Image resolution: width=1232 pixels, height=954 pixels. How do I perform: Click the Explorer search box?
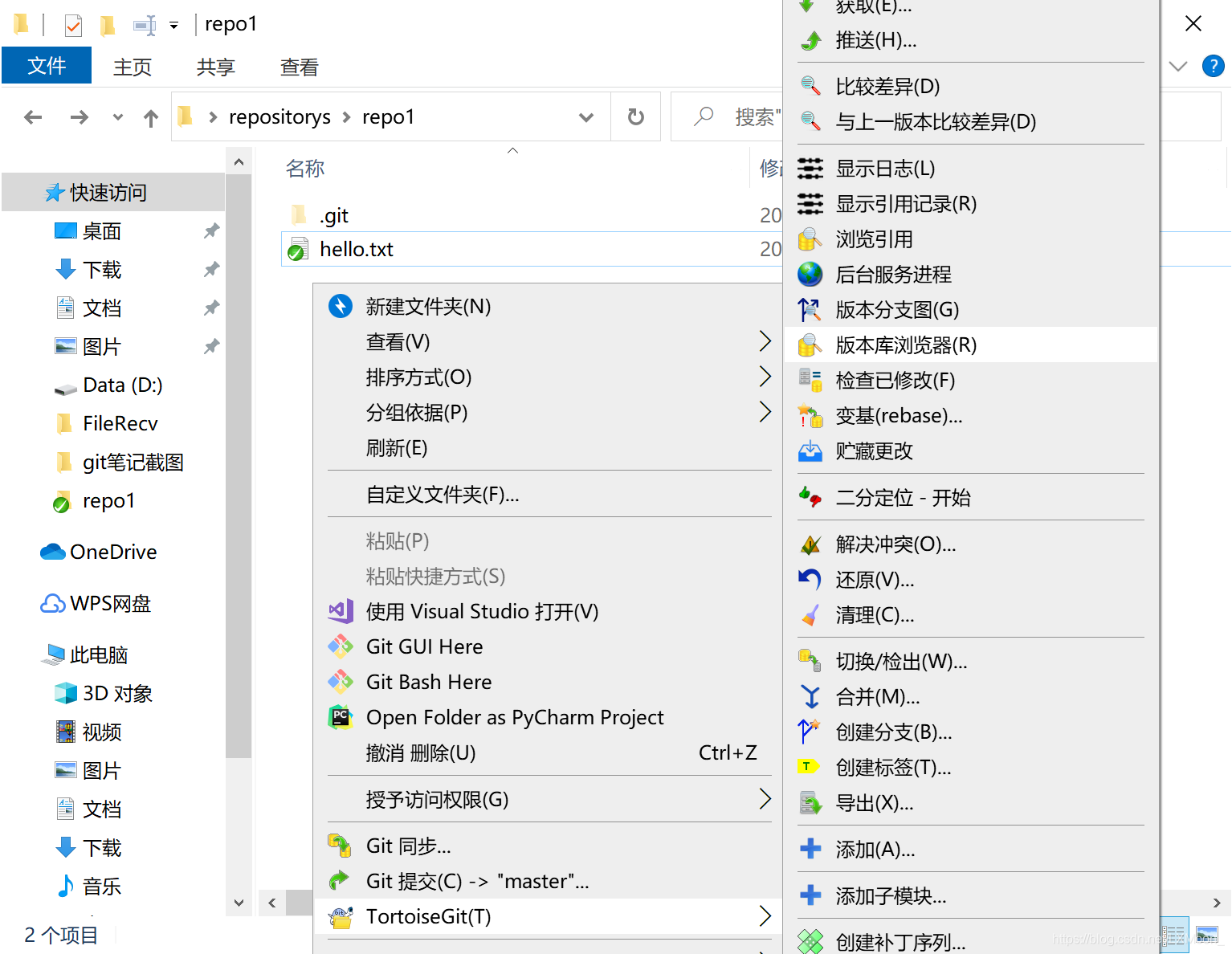click(727, 117)
